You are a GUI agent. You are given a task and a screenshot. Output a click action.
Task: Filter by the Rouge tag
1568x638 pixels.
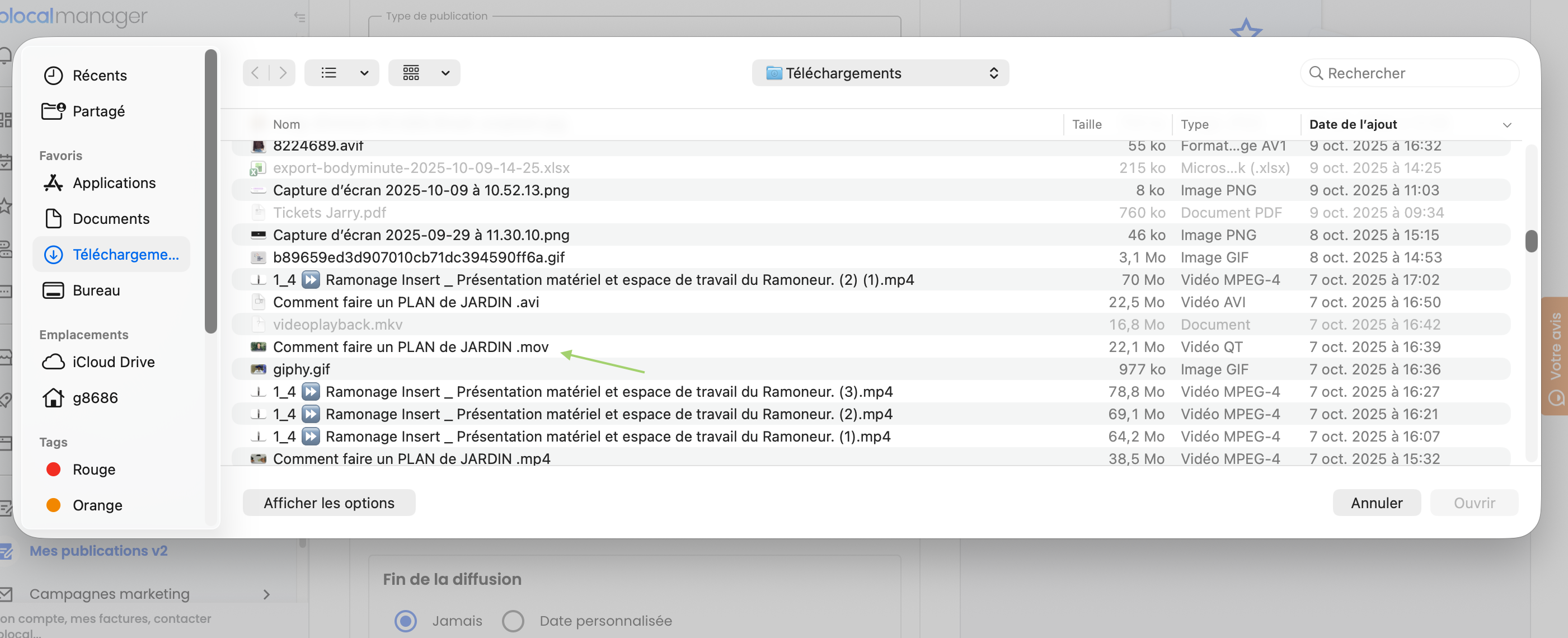pos(94,470)
